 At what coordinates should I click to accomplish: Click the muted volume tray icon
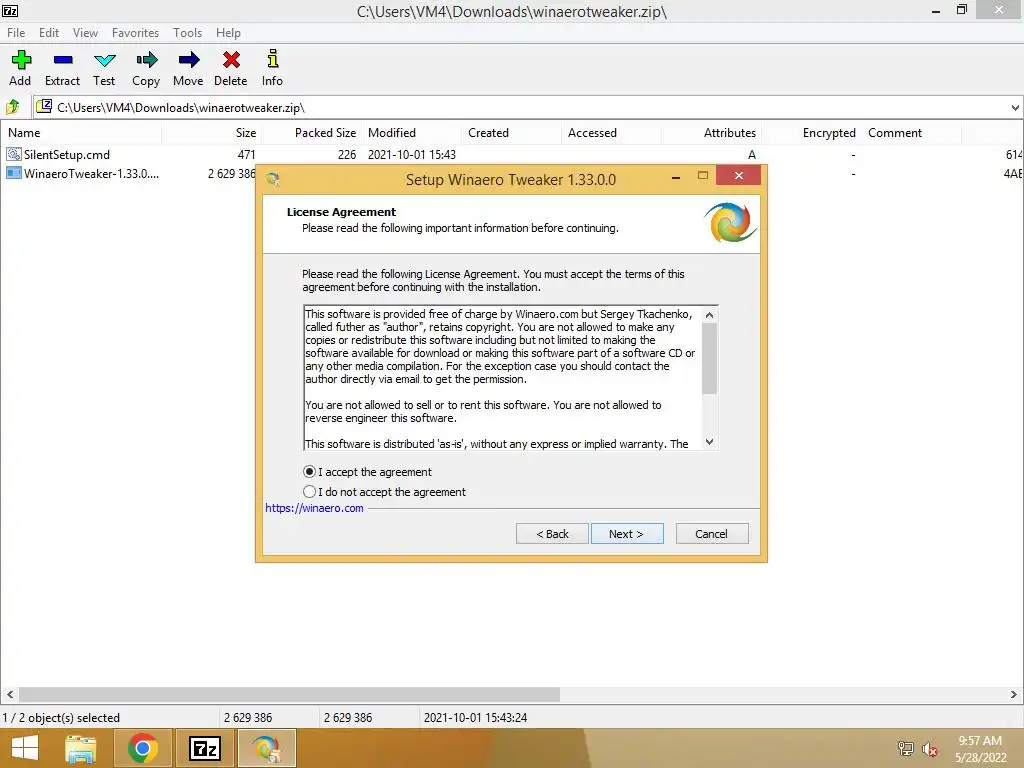click(x=930, y=749)
